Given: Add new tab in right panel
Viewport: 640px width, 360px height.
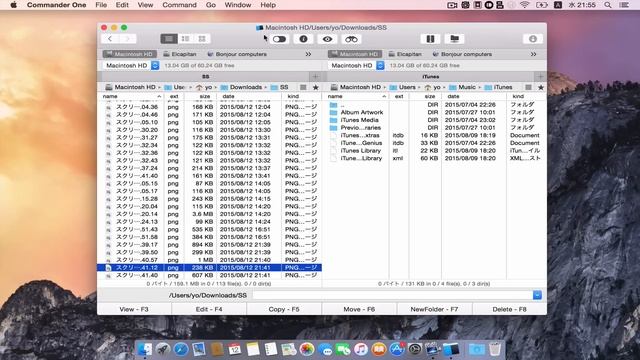Looking at the screenshot, I should tap(540, 76).
